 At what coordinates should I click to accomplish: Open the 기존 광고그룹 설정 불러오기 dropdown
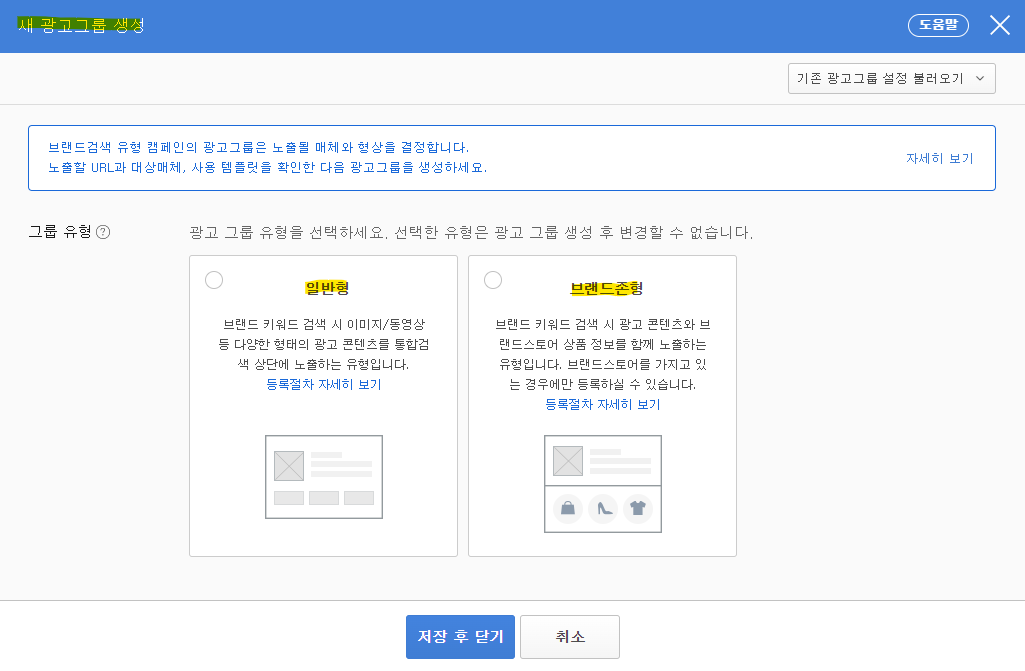892,78
